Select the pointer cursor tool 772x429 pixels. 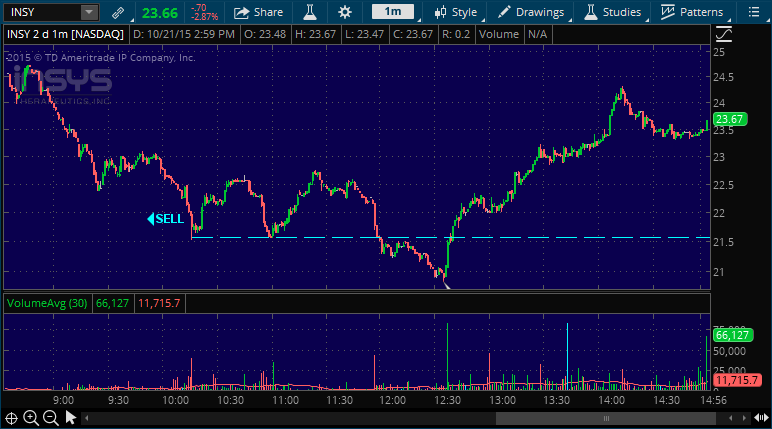(x=70, y=418)
